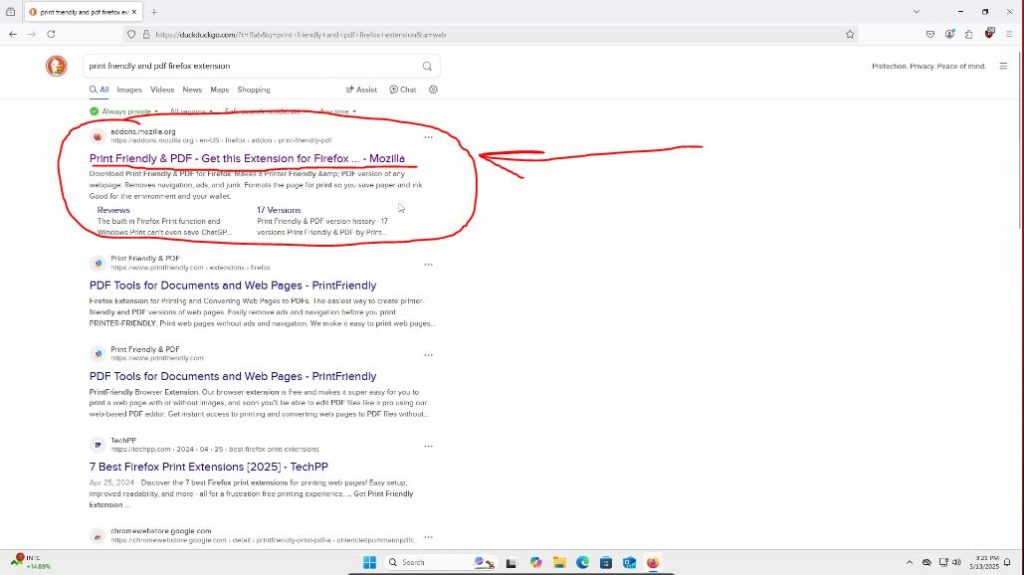
Task: Open the stocks widget in the taskbar
Action: pyautogui.click(x=30, y=561)
